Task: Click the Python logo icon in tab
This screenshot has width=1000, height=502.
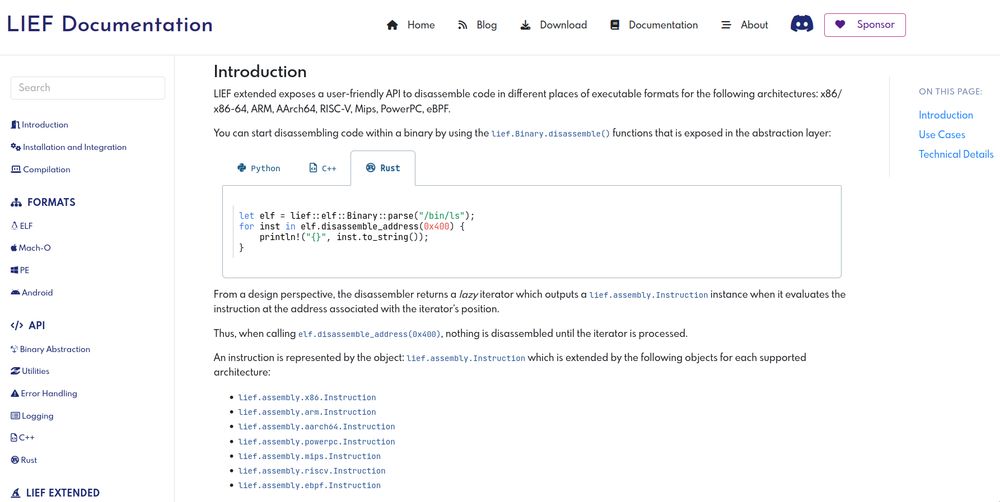Action: (x=242, y=168)
